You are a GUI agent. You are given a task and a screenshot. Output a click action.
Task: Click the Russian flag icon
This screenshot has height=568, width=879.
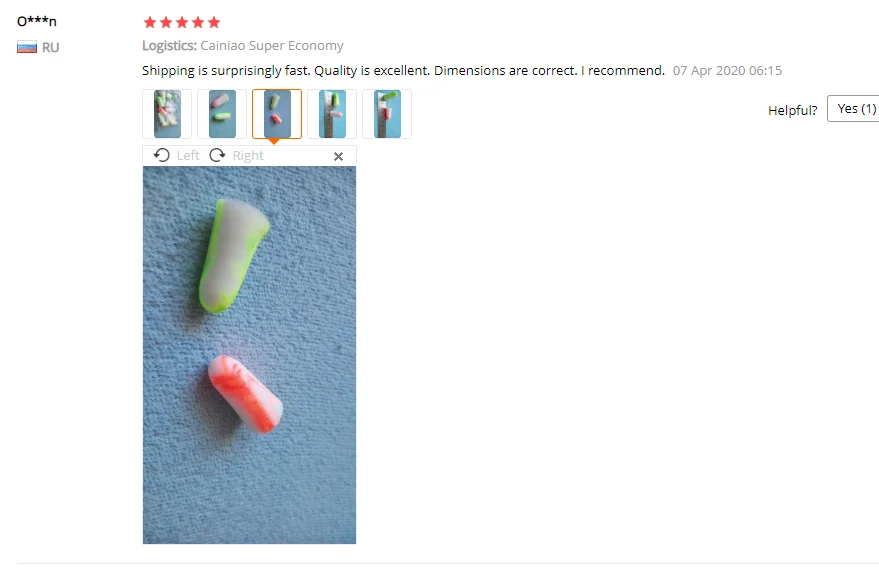27,47
